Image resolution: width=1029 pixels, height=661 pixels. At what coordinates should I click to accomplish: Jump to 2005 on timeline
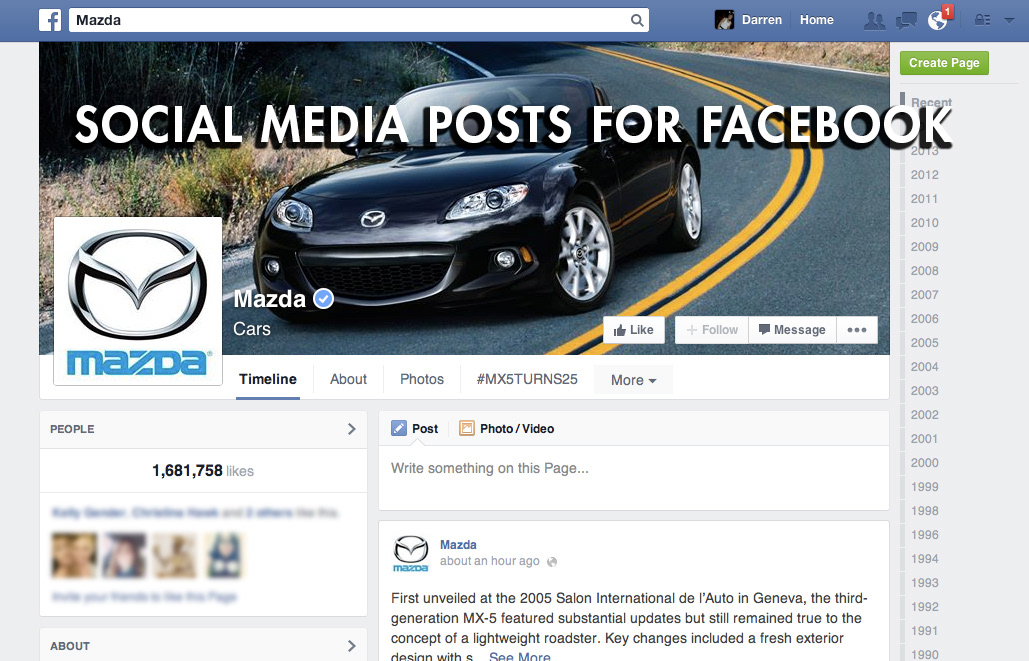coord(925,343)
